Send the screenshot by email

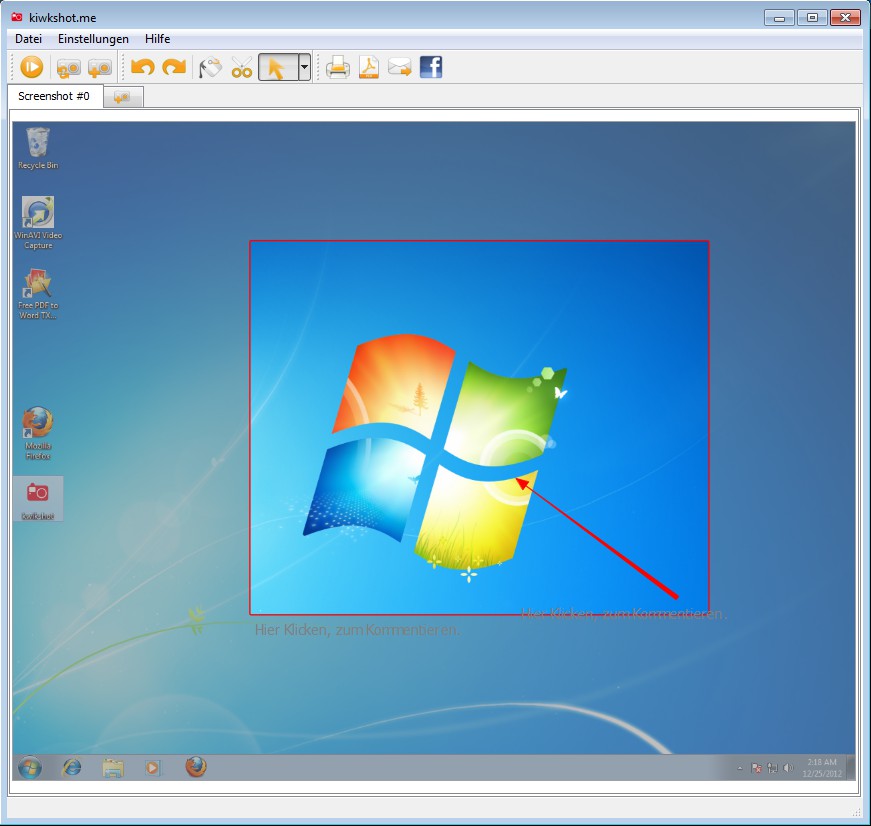[399, 67]
